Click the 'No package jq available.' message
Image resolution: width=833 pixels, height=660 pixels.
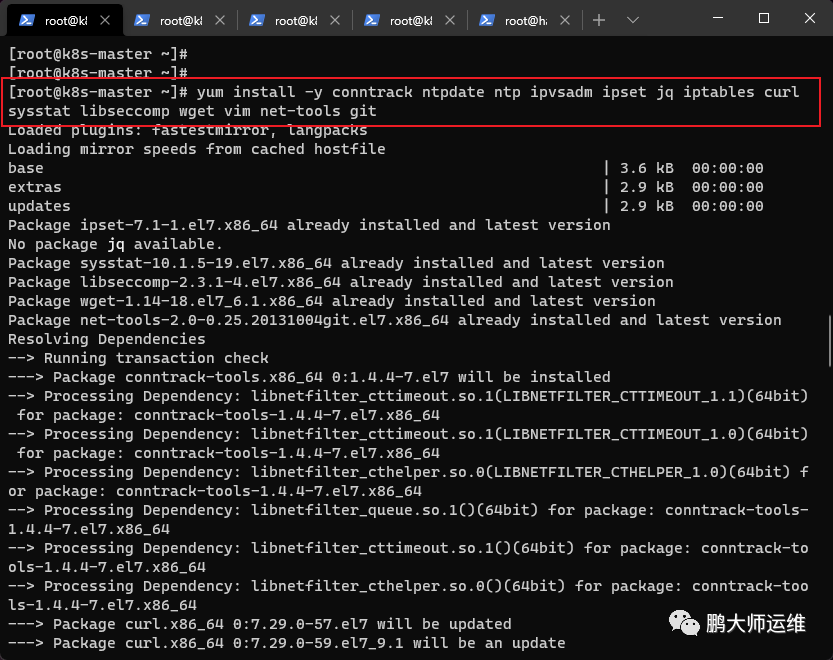point(115,244)
